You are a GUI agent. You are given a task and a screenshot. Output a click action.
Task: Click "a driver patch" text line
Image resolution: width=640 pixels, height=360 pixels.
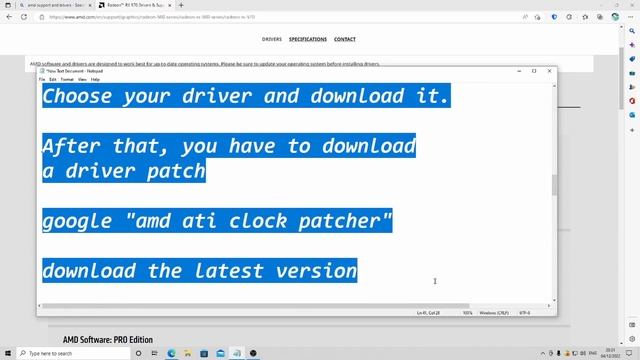pyautogui.click(x=124, y=171)
